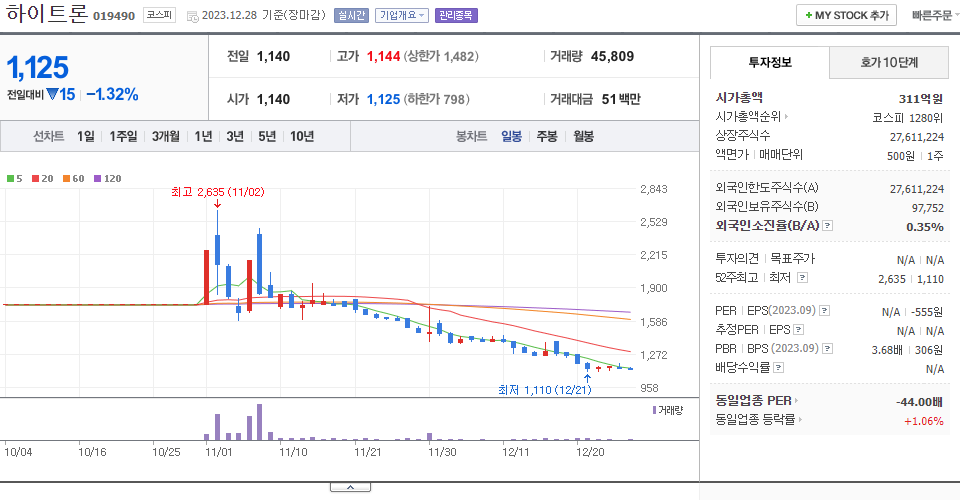Expand the 빠른주문 dropdown
The image size is (960, 500).
(935, 16)
